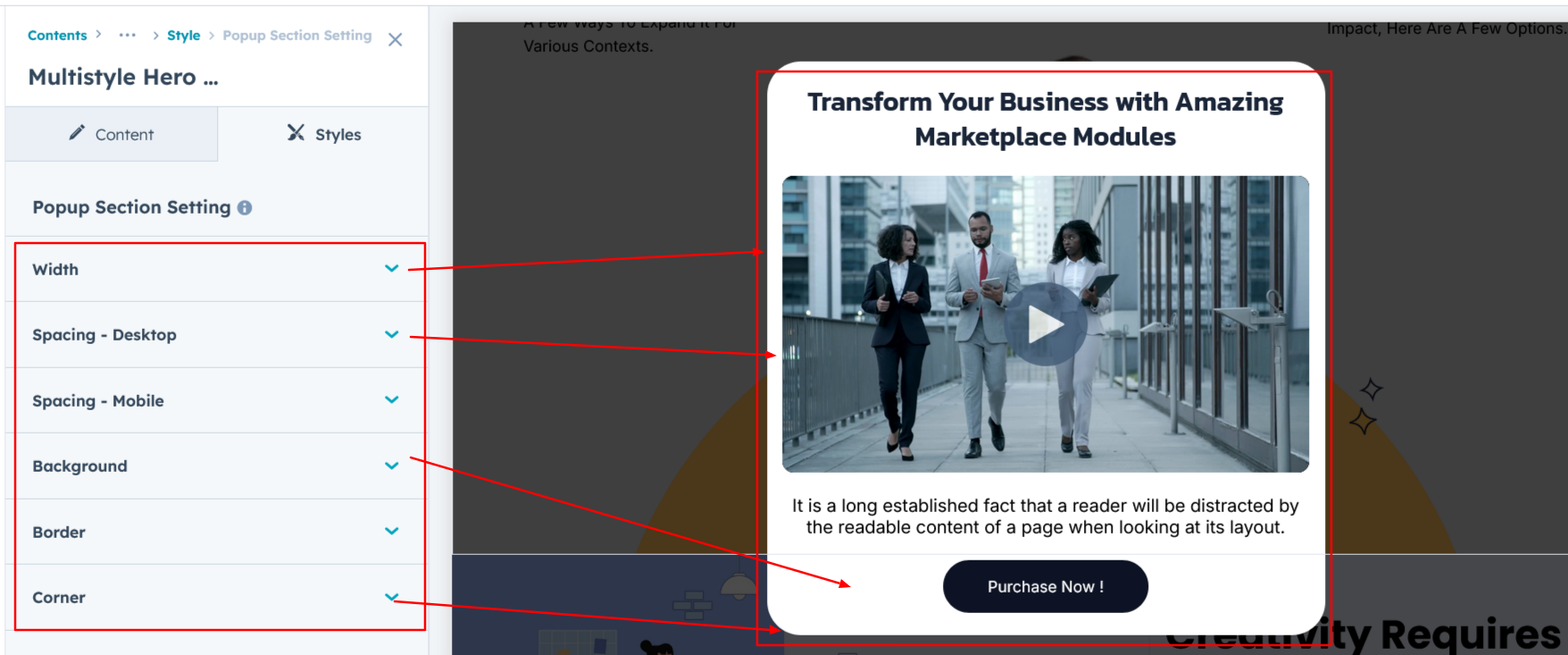The width and height of the screenshot is (1568, 655).
Task: Expand the Corner setting chevron
Action: [391, 597]
